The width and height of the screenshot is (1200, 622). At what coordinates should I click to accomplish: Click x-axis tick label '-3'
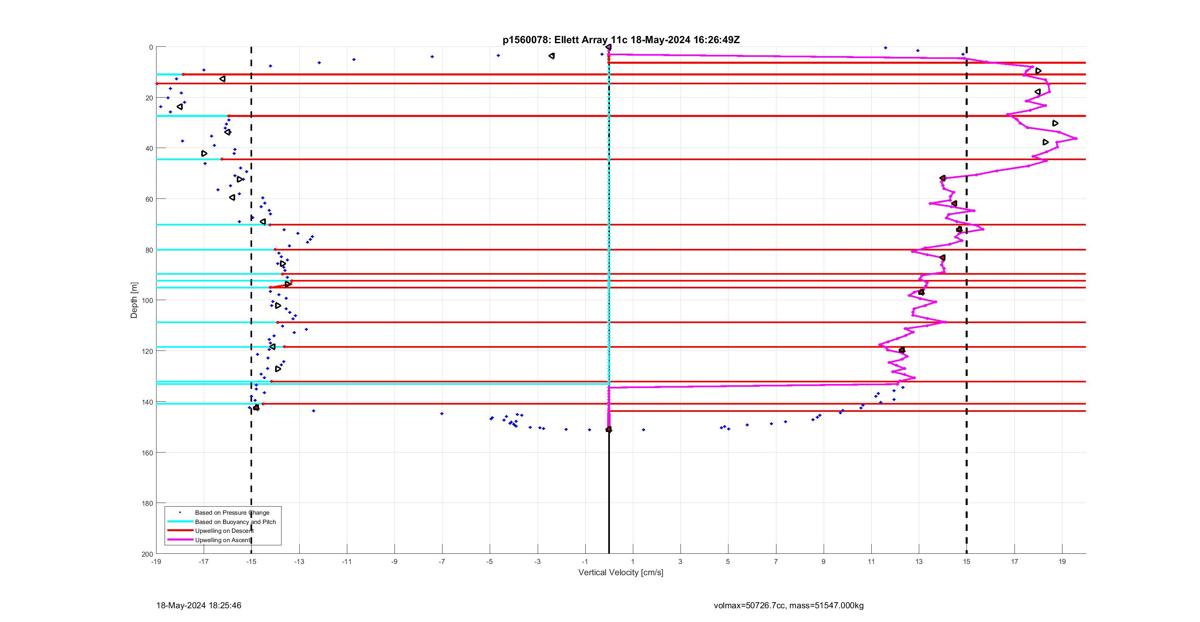(x=537, y=562)
